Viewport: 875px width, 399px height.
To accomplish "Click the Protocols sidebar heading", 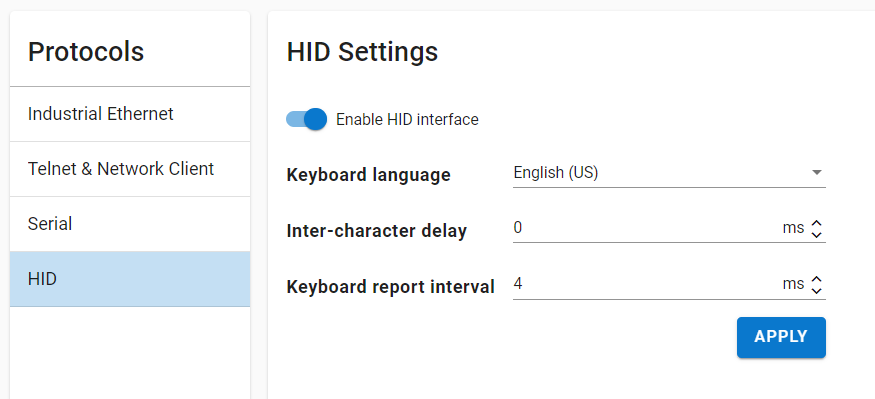I will pyautogui.click(x=86, y=51).
